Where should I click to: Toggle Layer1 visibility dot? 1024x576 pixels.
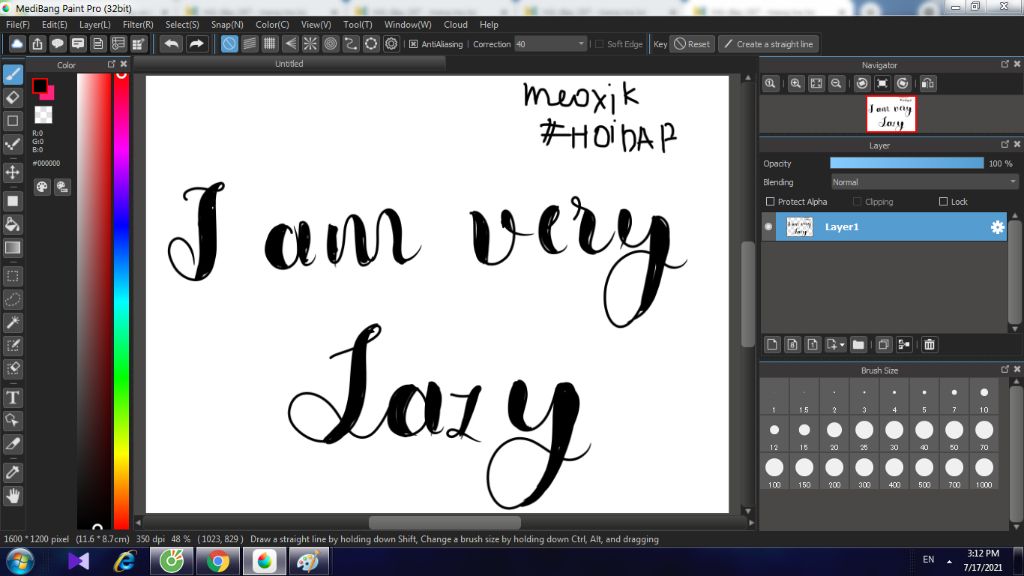(768, 227)
